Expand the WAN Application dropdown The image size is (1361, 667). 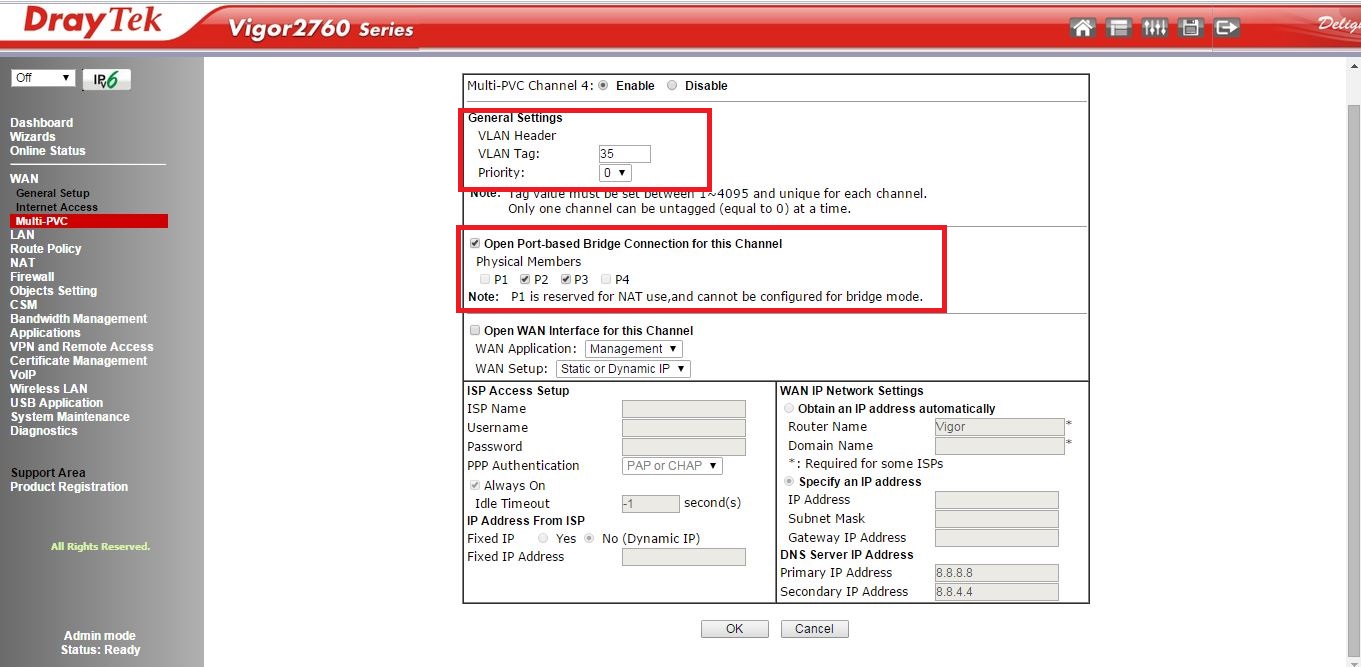(x=633, y=349)
